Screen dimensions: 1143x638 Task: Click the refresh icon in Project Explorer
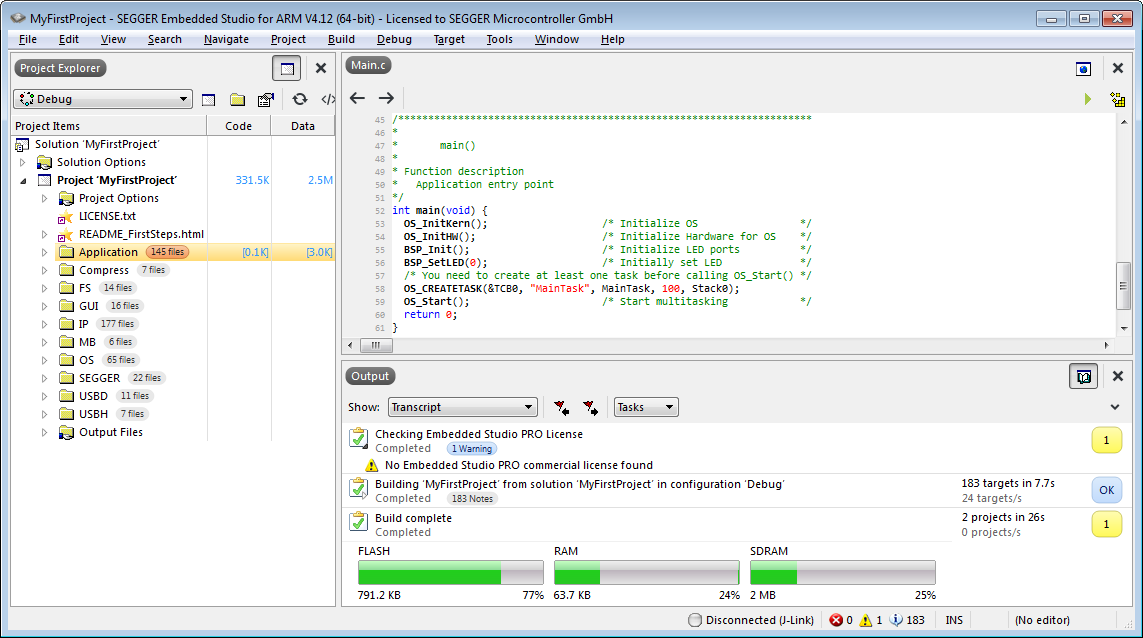[x=300, y=99]
